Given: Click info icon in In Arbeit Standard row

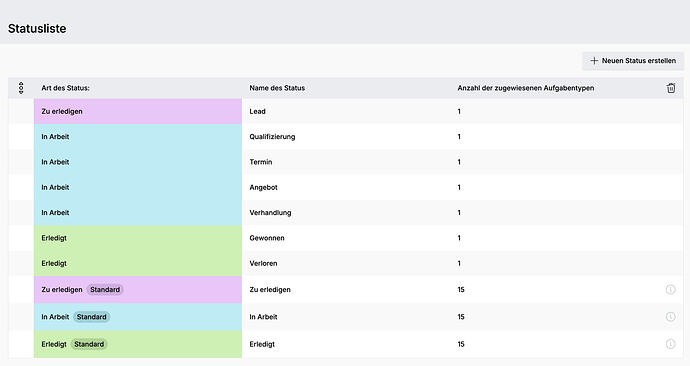Looking at the screenshot, I should click(x=670, y=317).
